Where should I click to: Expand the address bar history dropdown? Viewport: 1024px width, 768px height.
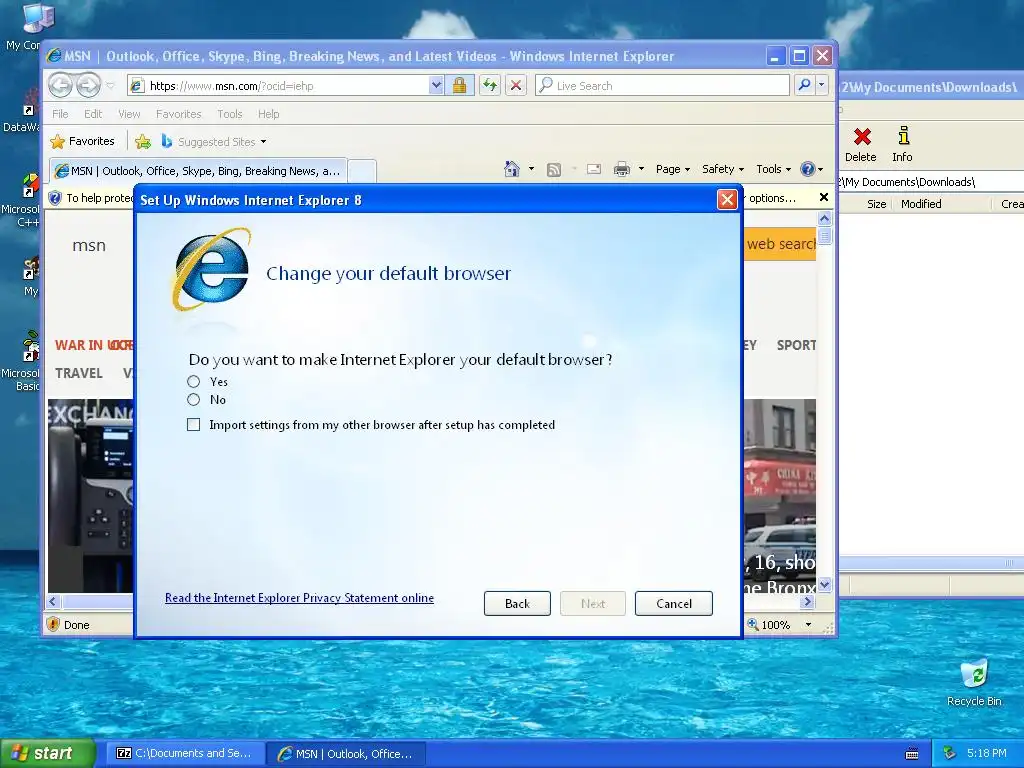(x=436, y=86)
